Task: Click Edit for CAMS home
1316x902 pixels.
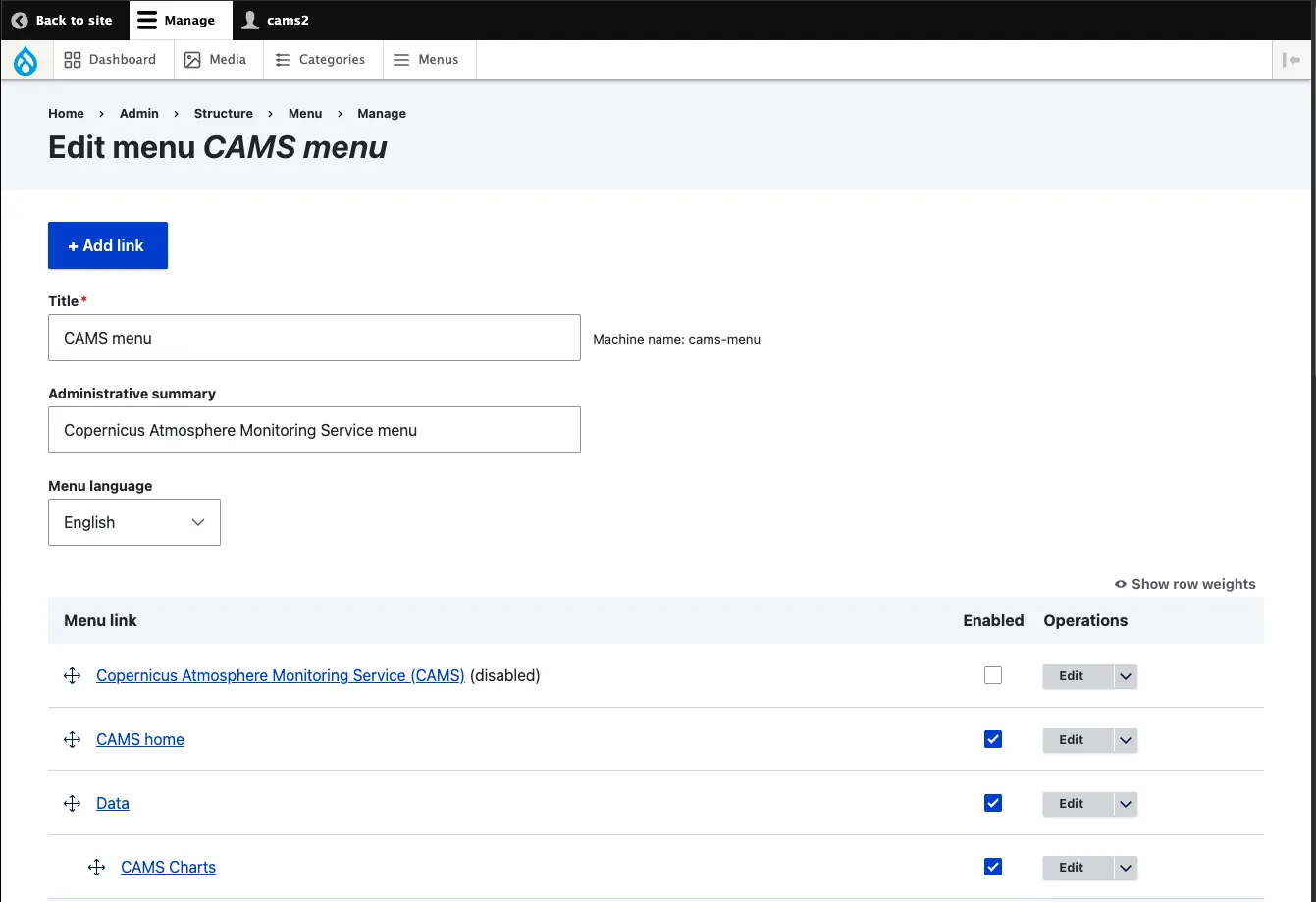Action: click(1078, 740)
